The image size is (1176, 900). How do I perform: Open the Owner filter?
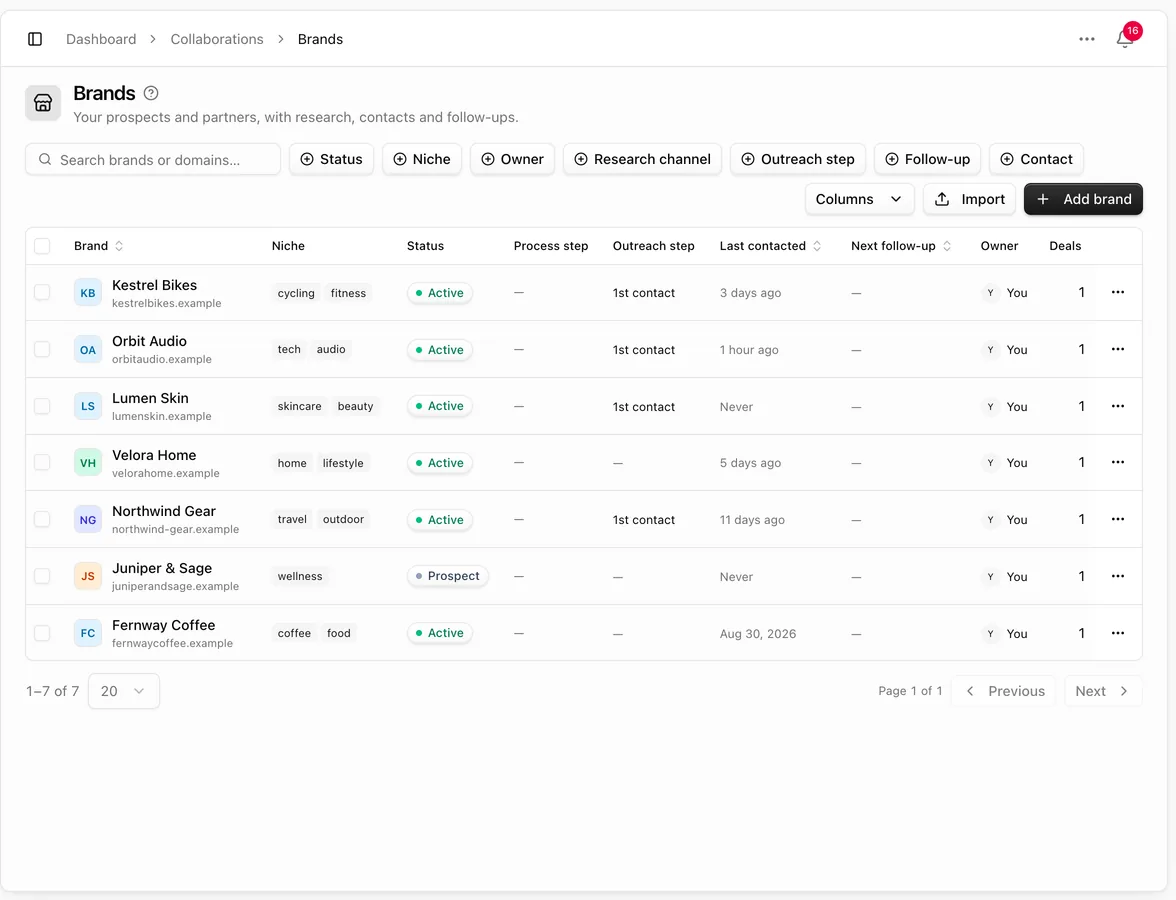(512, 159)
